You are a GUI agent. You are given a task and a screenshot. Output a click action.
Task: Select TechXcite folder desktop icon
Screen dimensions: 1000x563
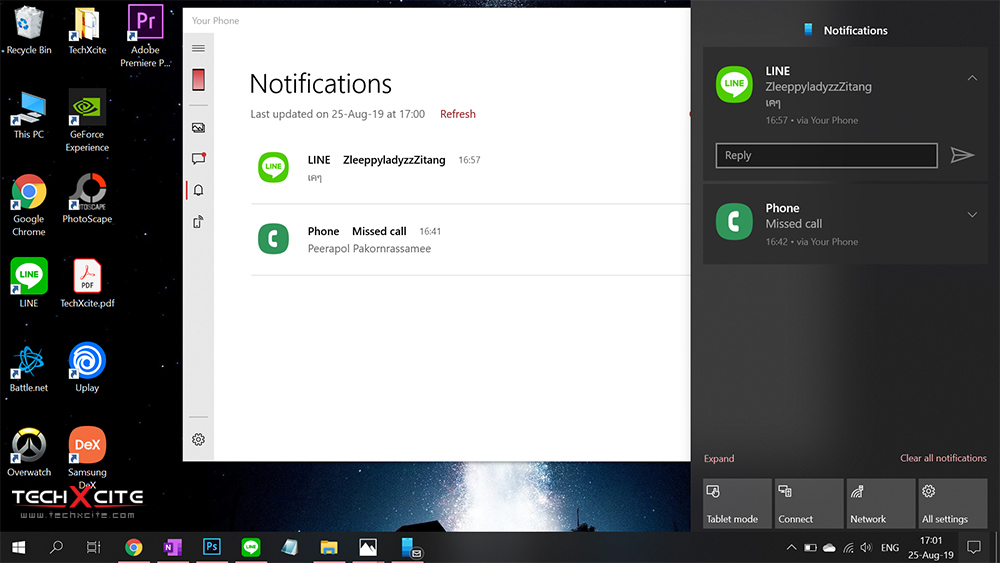(87, 30)
